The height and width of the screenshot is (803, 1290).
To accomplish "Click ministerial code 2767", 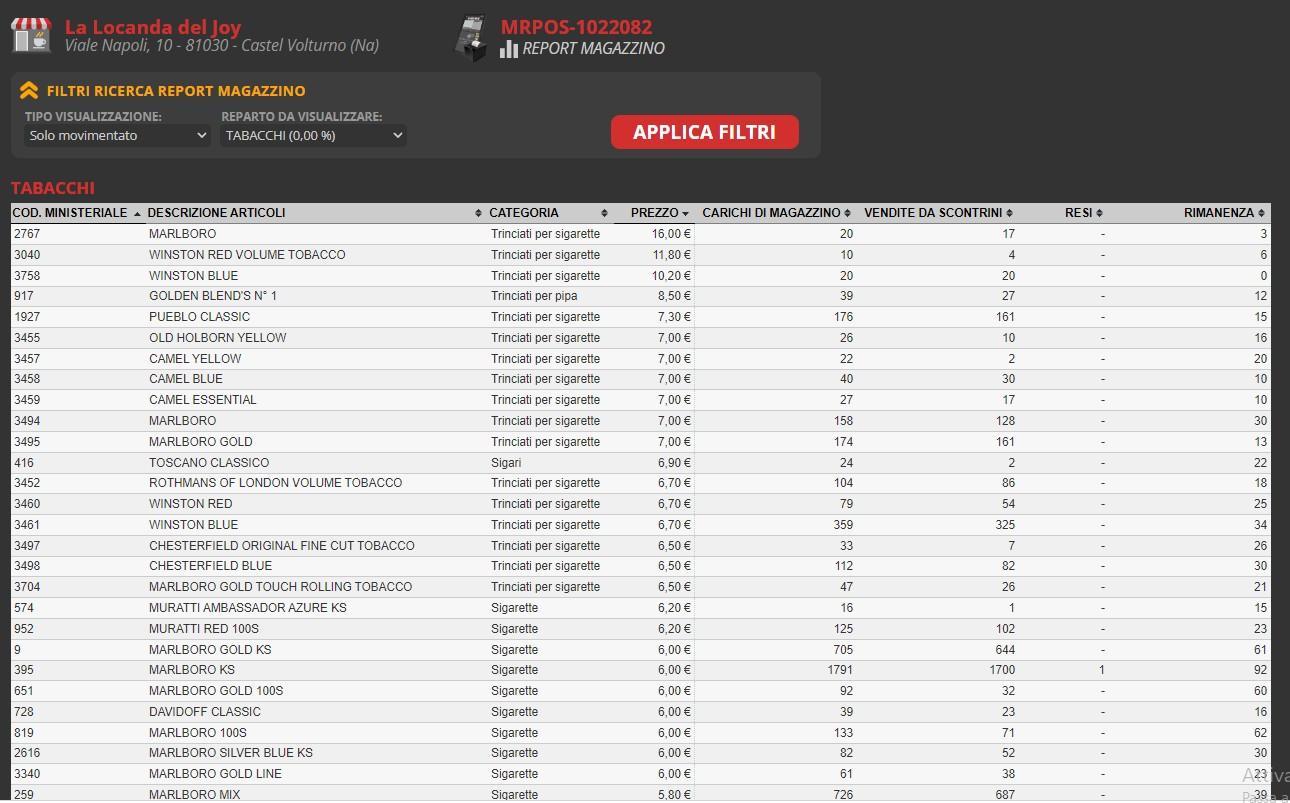I will pos(27,234).
